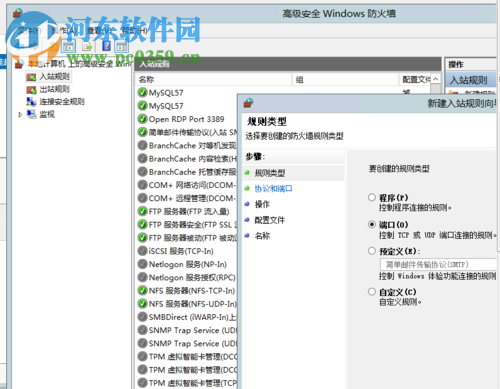
Task: Select the FTP 服务器被动(FTP 被动 rule row
Action: click(187, 238)
